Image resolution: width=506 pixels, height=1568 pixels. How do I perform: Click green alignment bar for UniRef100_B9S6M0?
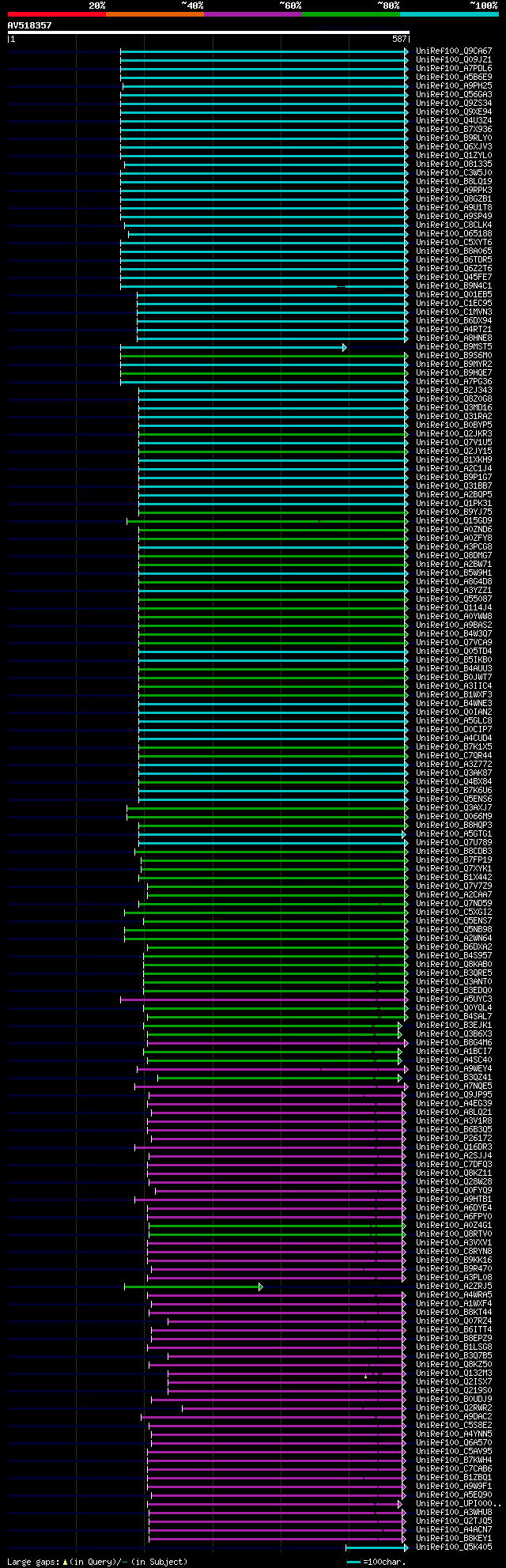click(x=264, y=356)
